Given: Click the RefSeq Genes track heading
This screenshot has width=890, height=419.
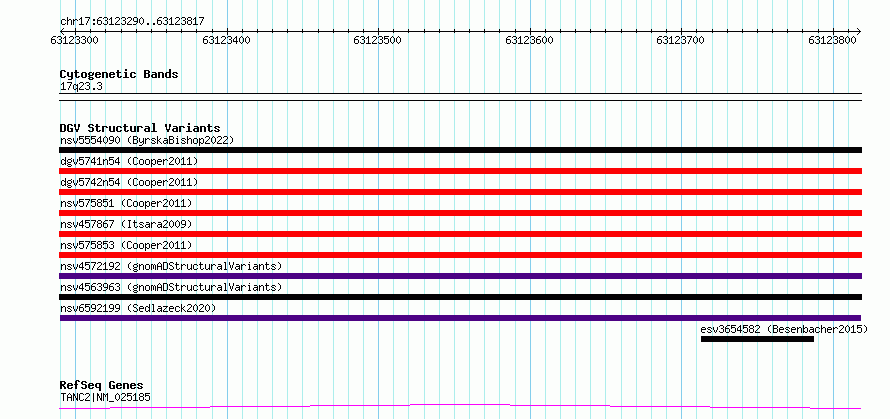Looking at the screenshot, I should pyautogui.click(x=101, y=386).
